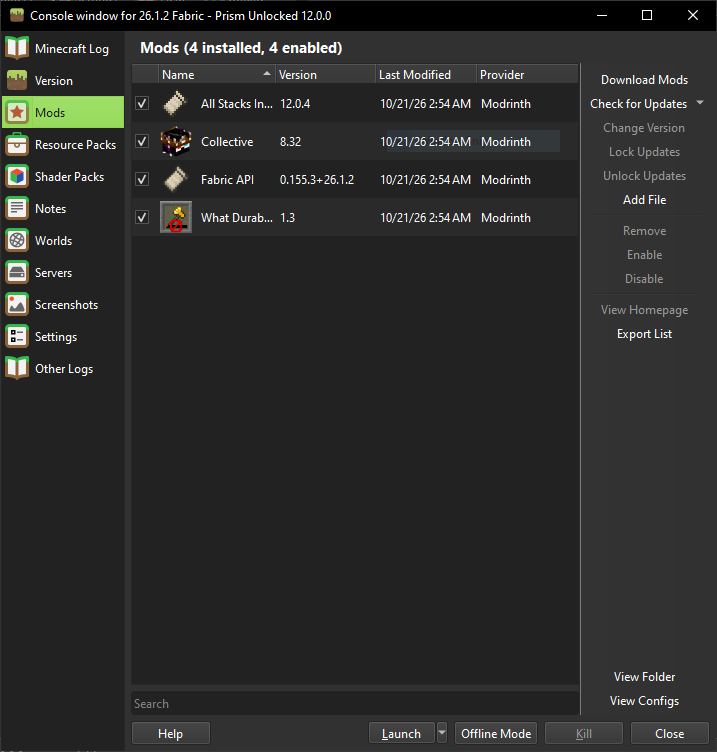
Task: Select the Fabric API version 0.155.3+26.1.2 cell
Action: point(317,180)
